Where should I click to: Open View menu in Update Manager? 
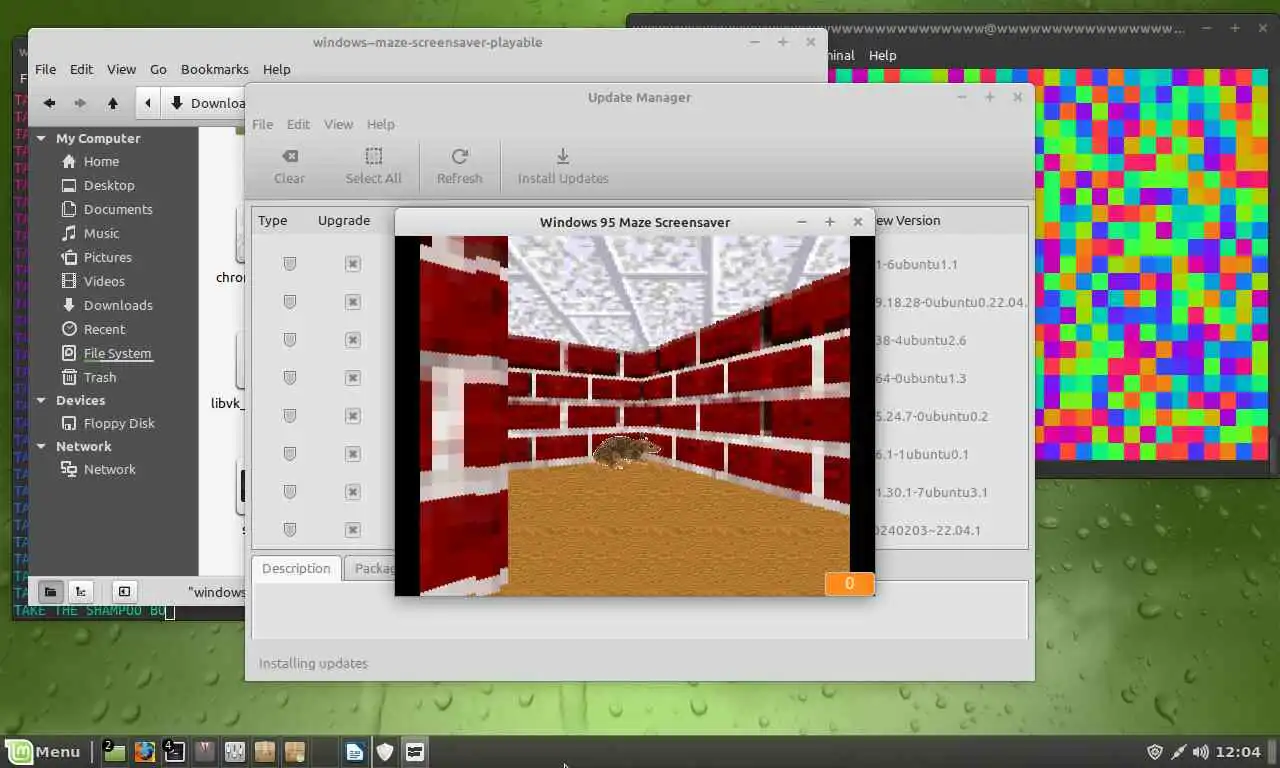338,124
